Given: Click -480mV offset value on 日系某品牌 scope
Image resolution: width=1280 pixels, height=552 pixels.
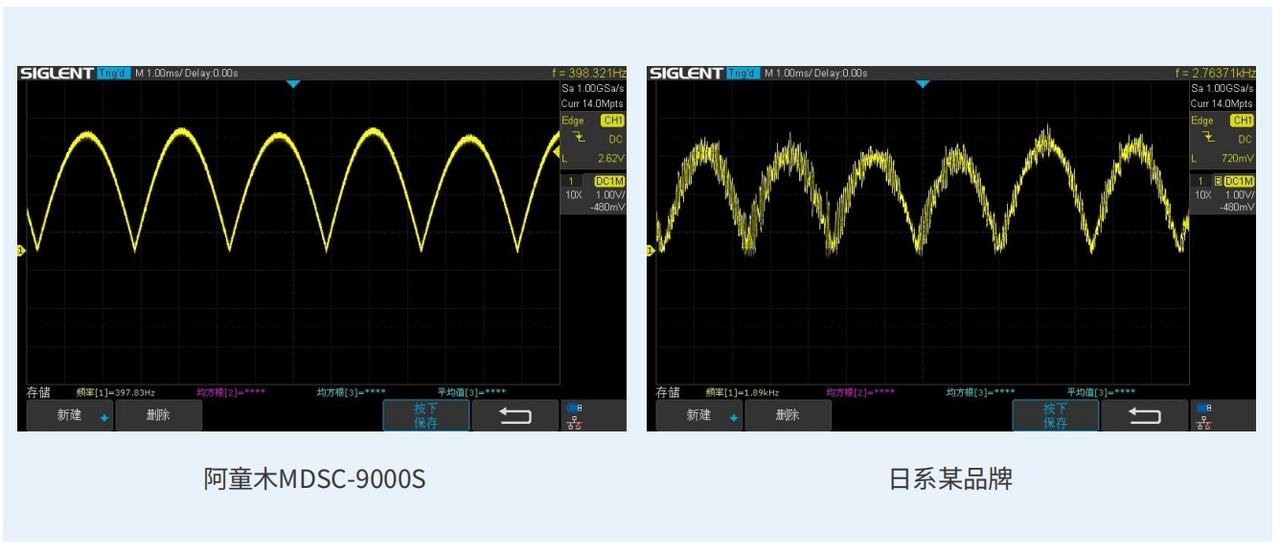Looking at the screenshot, I should click(x=1238, y=207).
